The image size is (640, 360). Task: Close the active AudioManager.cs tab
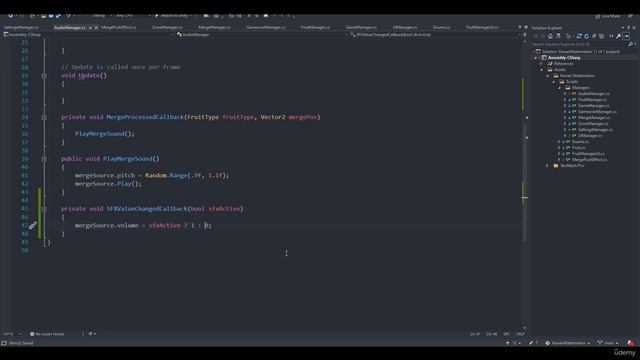(96, 28)
